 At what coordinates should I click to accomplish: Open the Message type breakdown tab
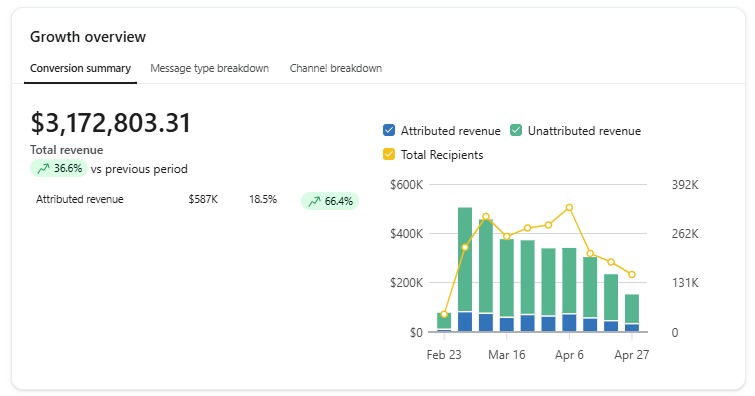209,68
